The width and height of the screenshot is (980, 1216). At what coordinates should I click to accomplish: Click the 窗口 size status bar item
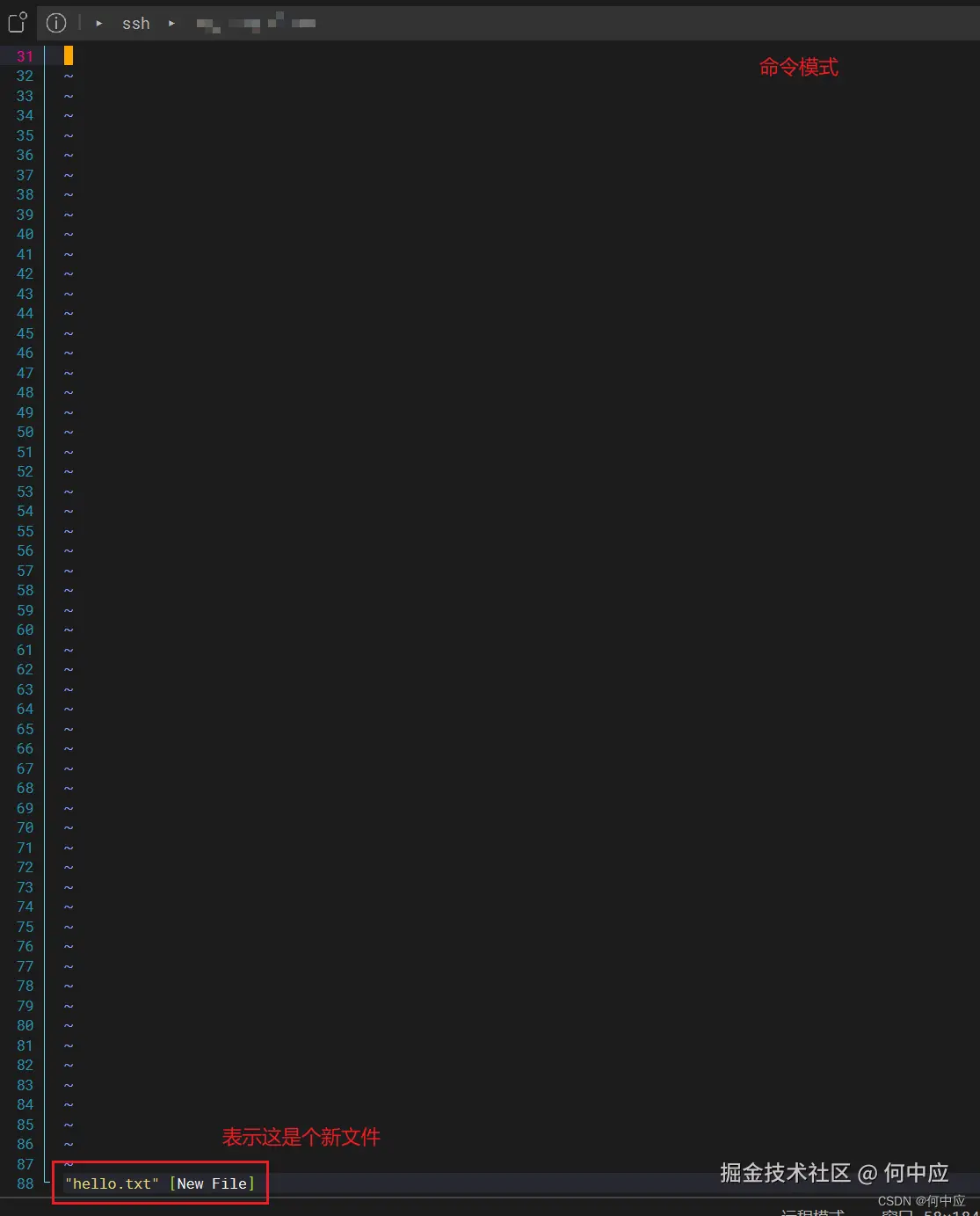(930, 1212)
